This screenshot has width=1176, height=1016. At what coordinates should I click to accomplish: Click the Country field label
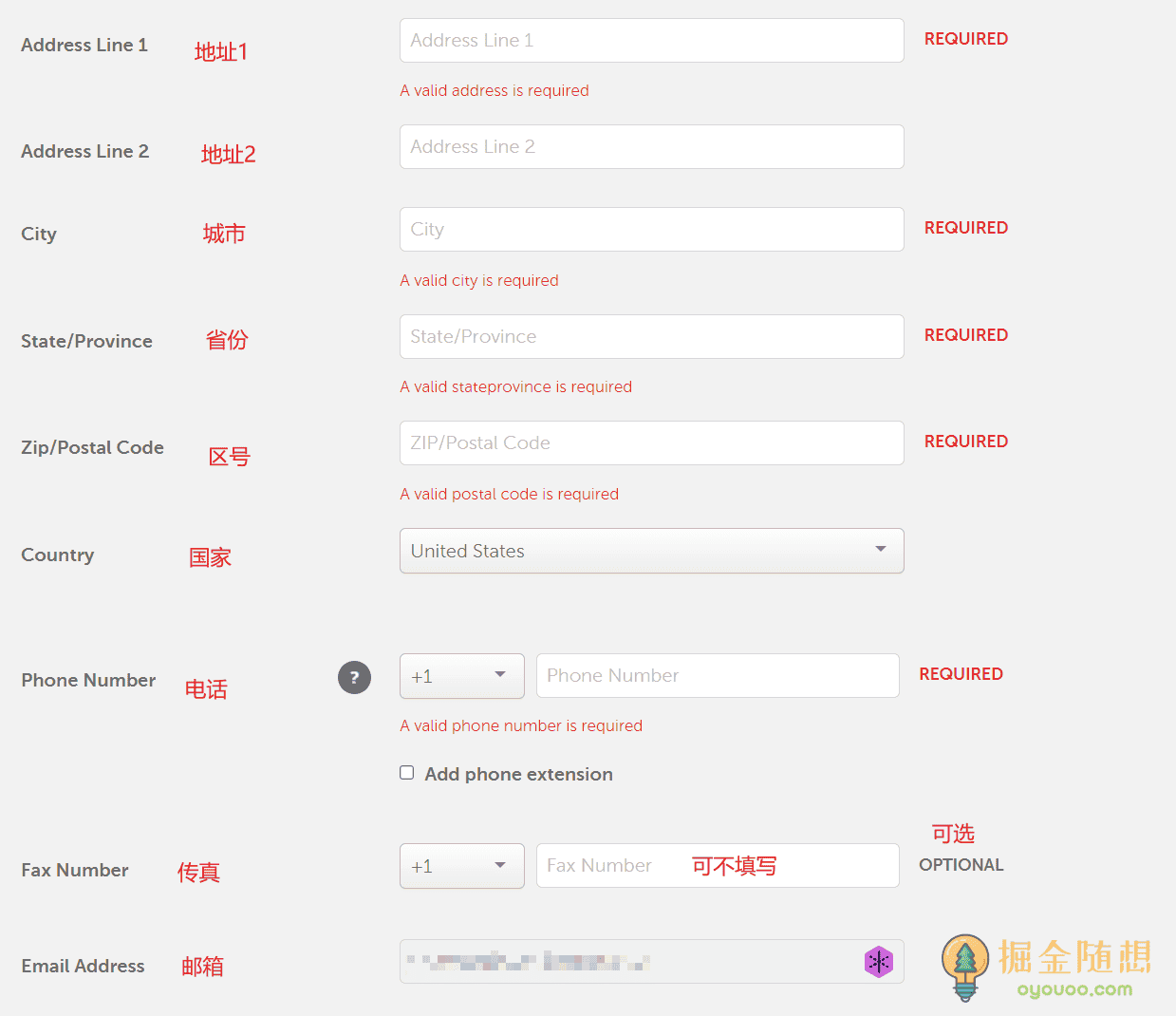coord(58,555)
